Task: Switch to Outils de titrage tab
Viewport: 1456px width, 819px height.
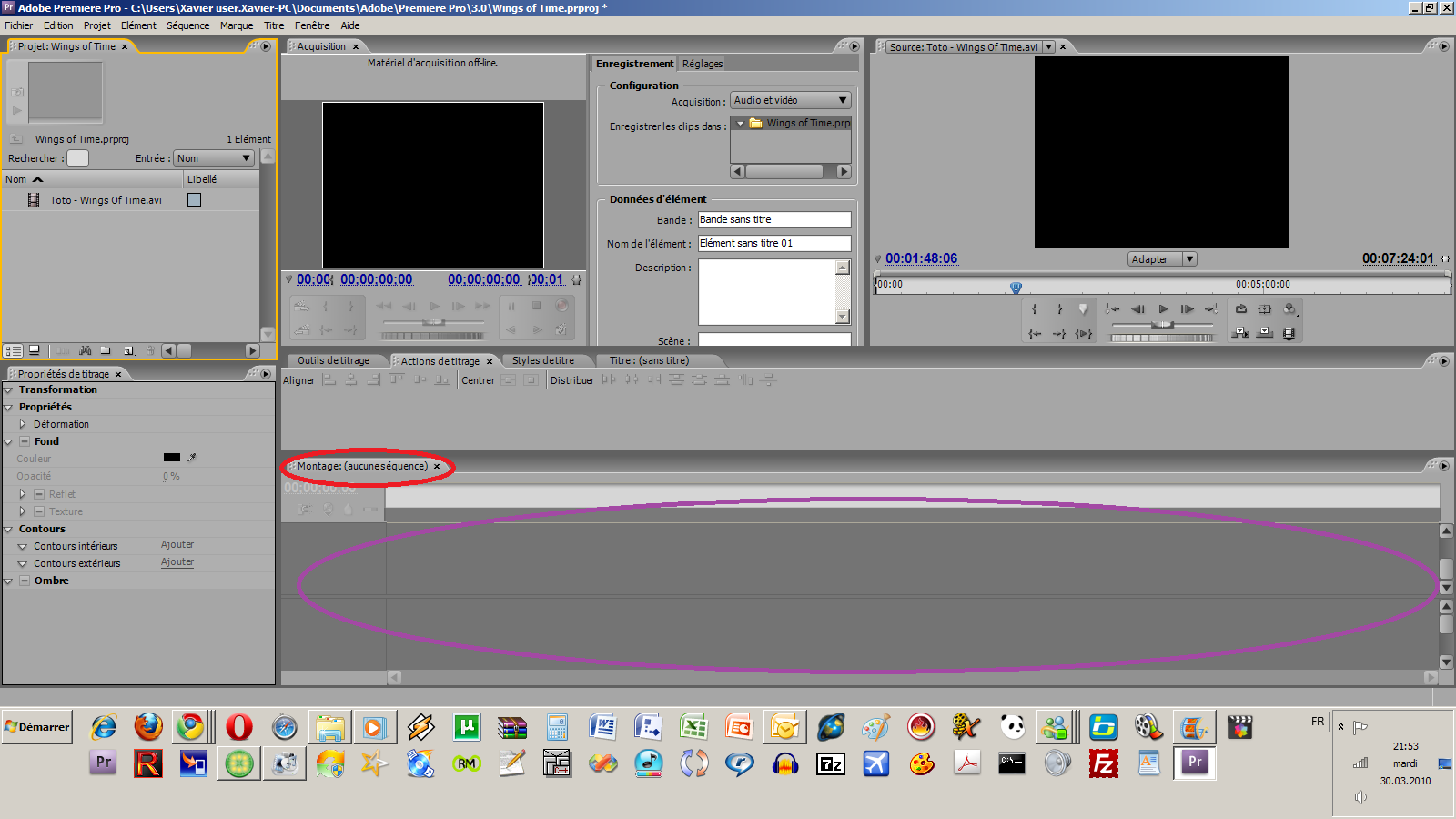Action: click(x=334, y=360)
